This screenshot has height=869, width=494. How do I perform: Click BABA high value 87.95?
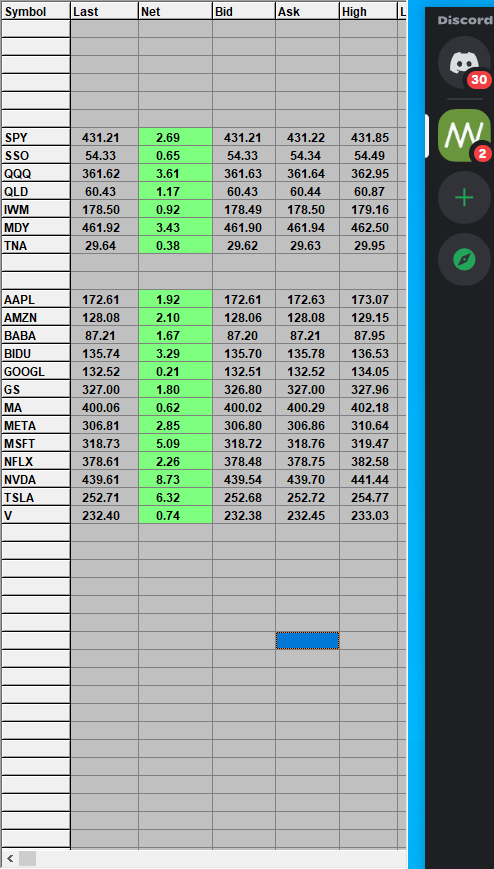point(369,335)
